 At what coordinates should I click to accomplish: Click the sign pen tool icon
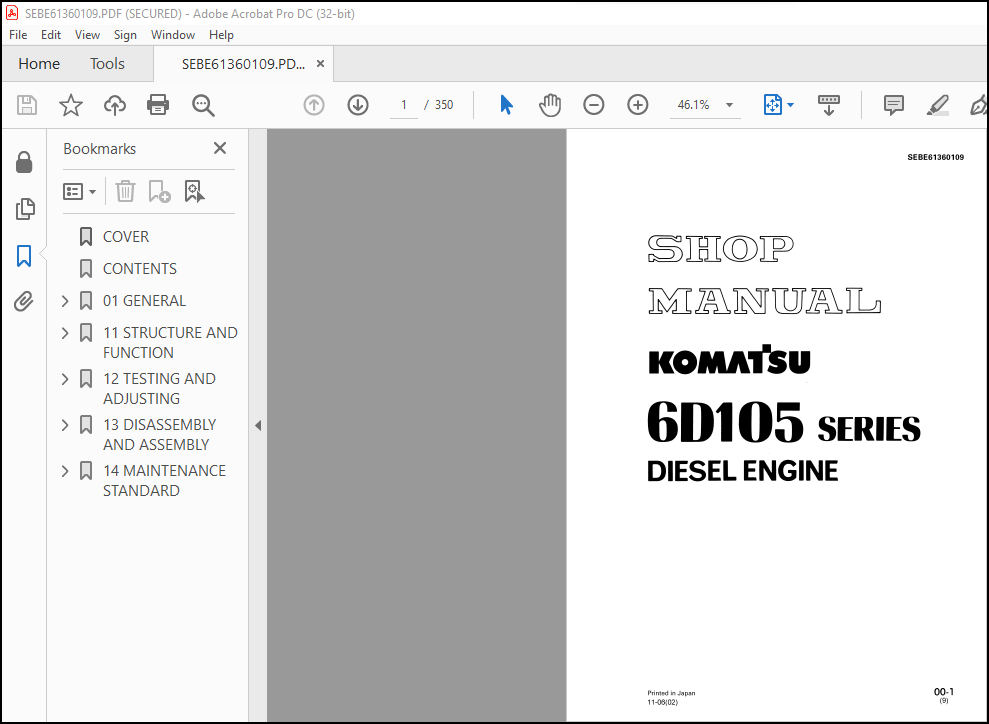pos(978,105)
